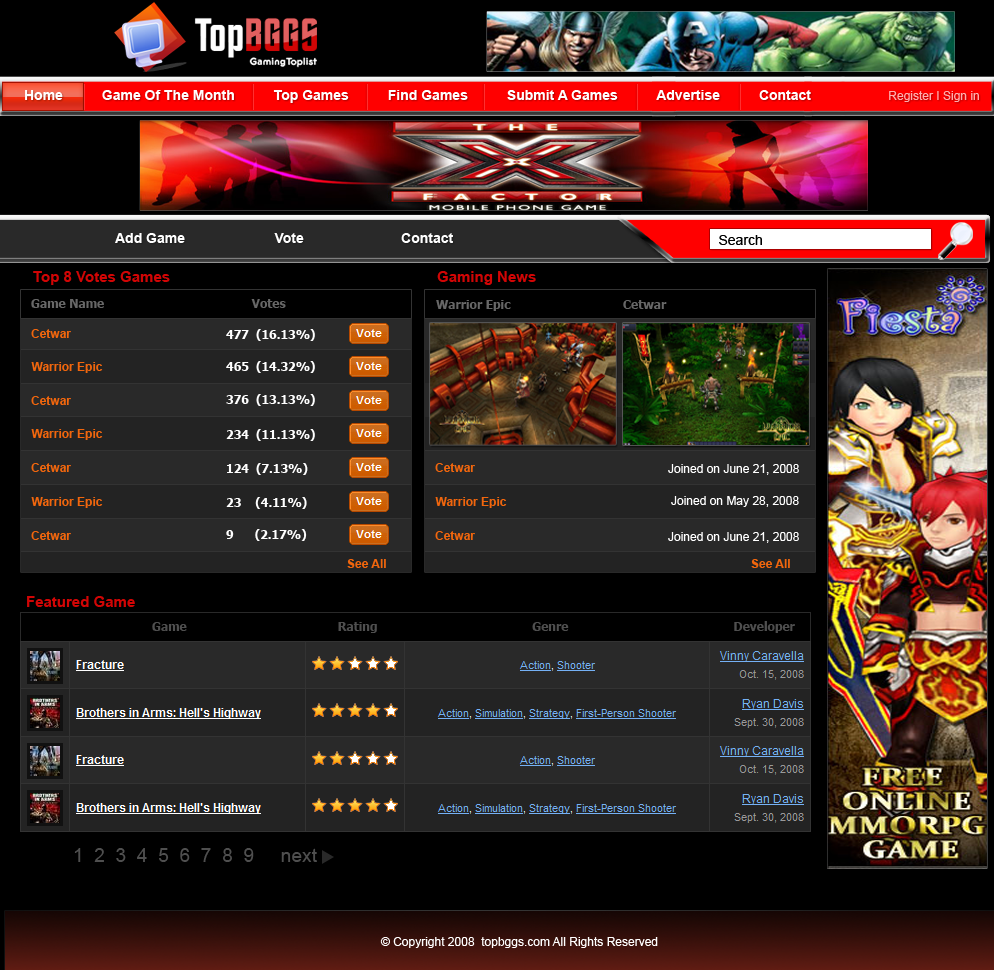Viewport: 994px width, 970px height.
Task: Open Warrior Epic link with 11.13% share
Action: pos(67,434)
